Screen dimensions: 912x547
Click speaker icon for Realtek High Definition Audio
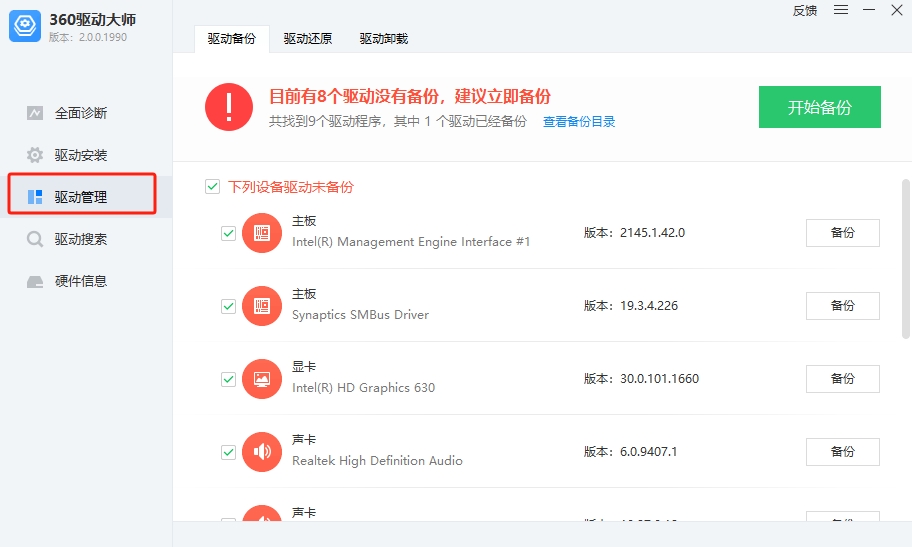pyautogui.click(x=262, y=452)
